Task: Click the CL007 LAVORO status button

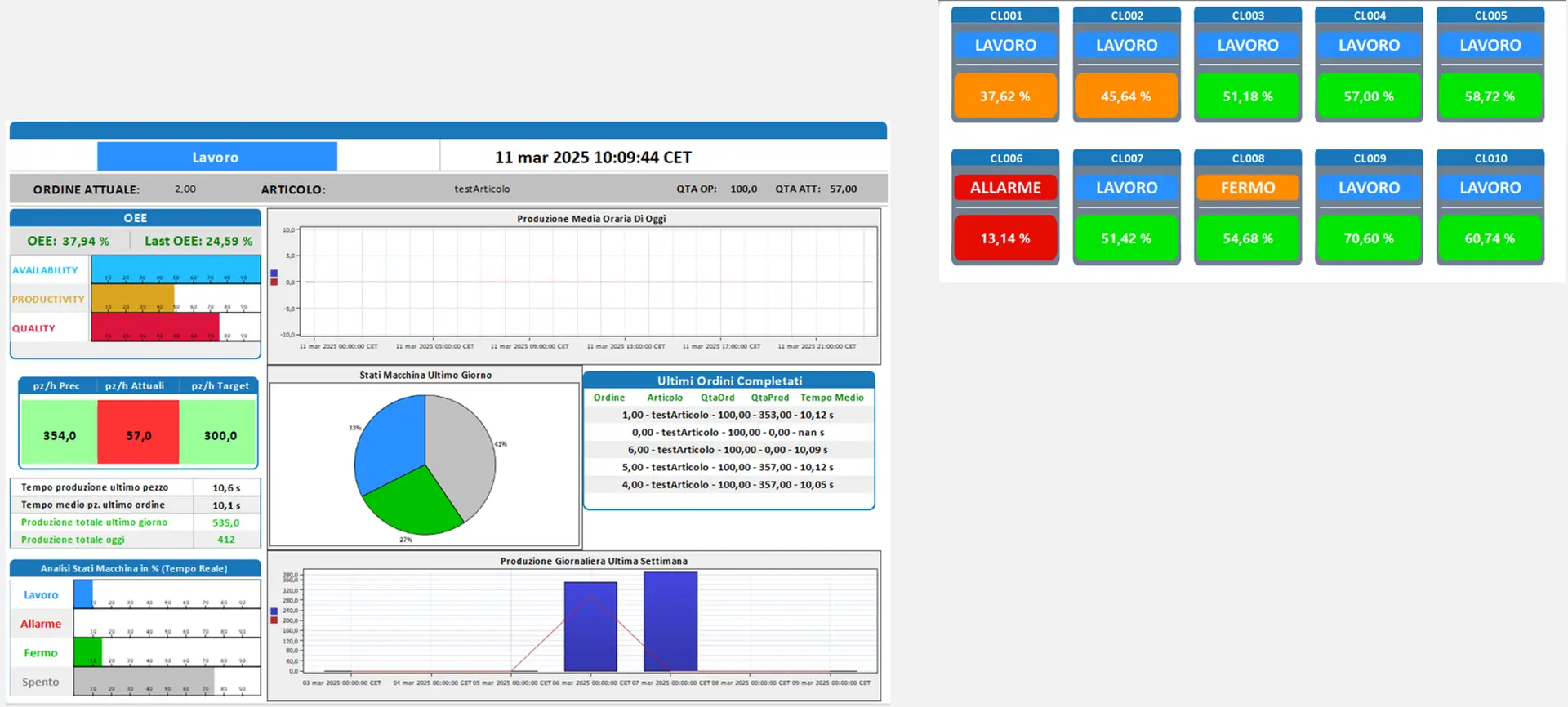Action: point(1126,188)
